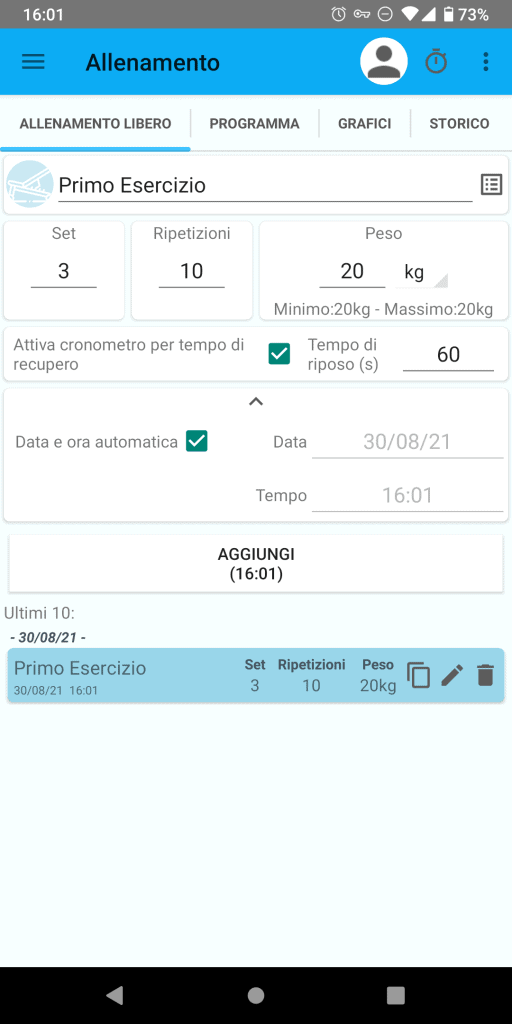Open the exercise list icon

(x=492, y=185)
